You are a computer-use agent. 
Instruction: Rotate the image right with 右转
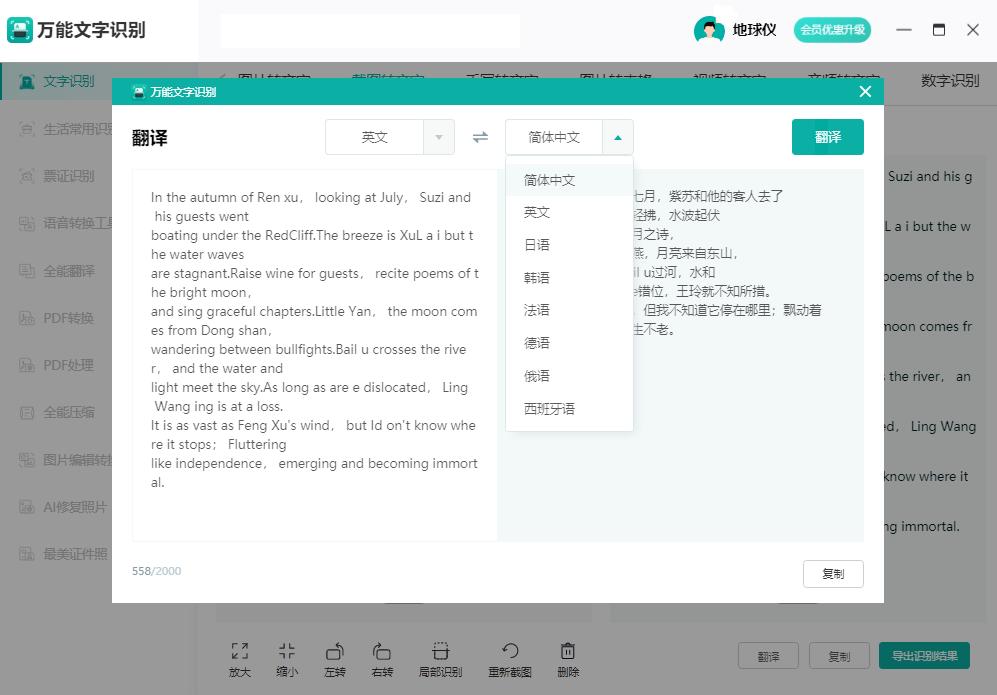point(382,658)
